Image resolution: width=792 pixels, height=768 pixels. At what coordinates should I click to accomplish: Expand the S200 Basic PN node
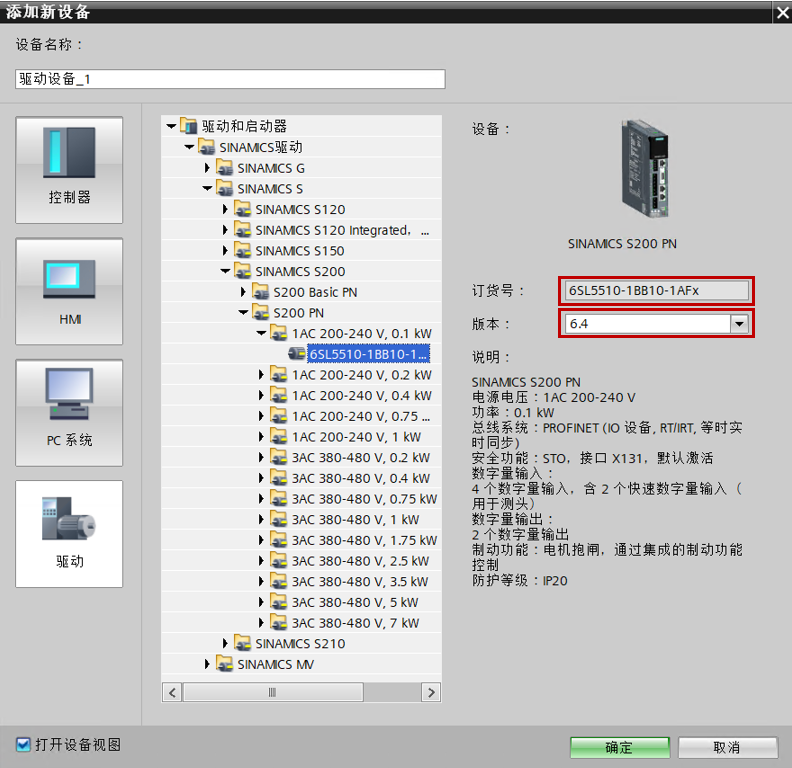pos(243,292)
